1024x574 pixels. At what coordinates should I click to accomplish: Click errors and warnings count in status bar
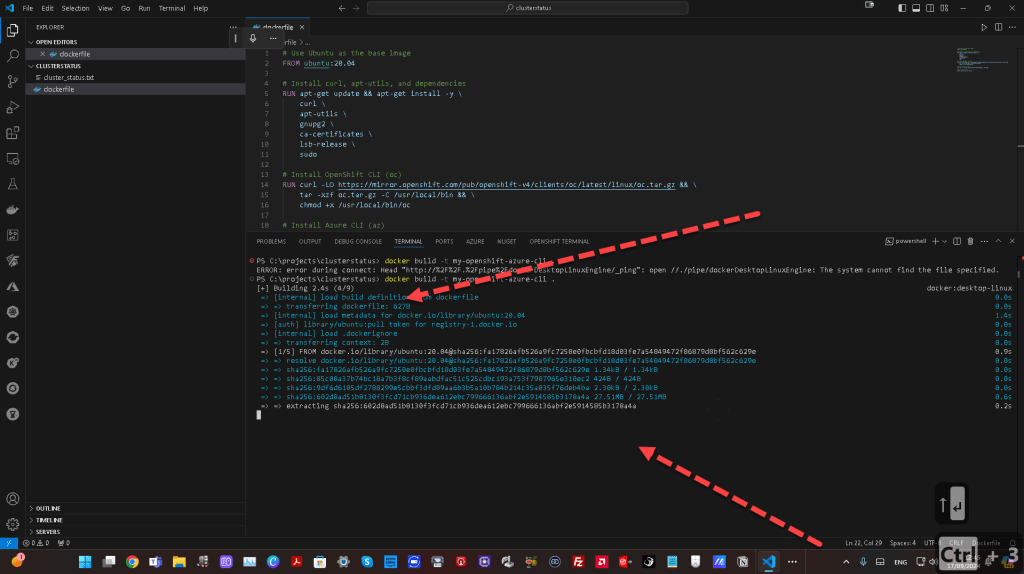tap(37, 543)
